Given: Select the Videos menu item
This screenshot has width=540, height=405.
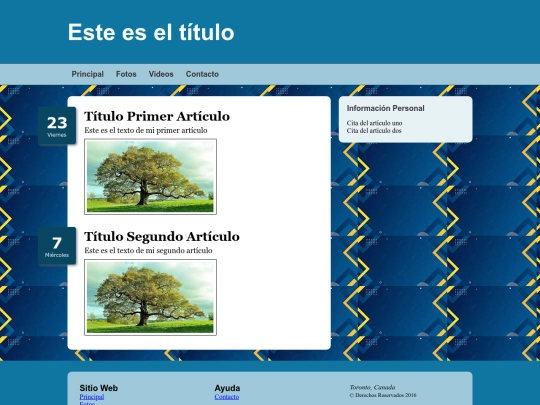Looking at the screenshot, I should [161, 74].
